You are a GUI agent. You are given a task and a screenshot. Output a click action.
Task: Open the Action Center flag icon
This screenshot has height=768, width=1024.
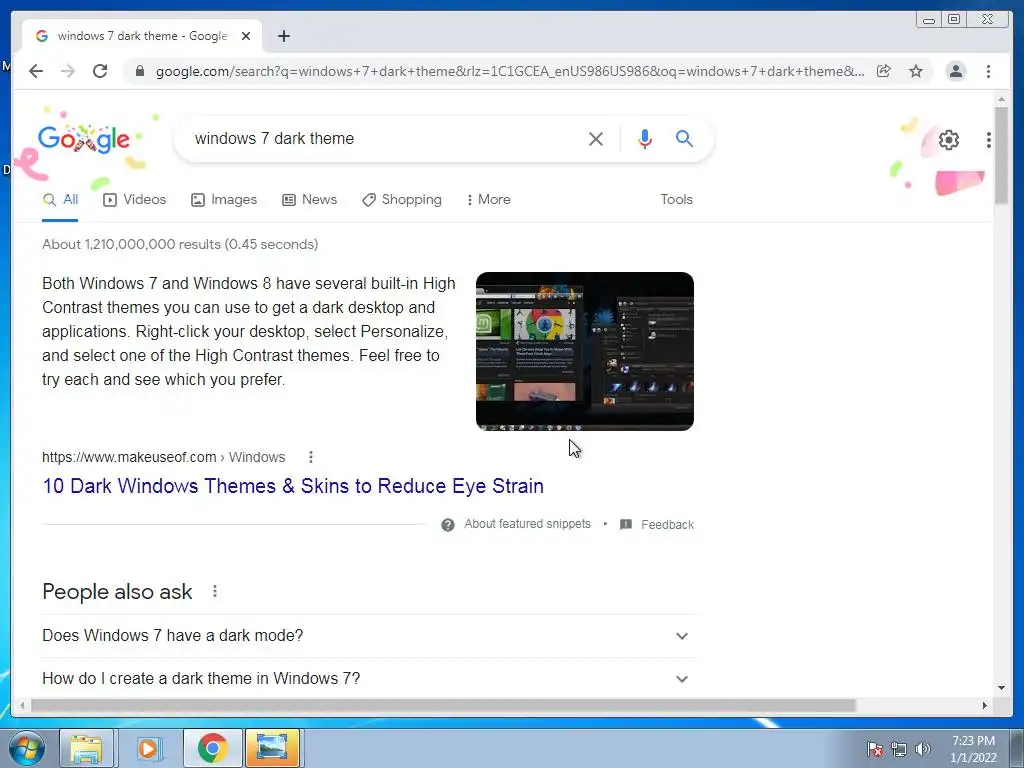tap(874, 749)
